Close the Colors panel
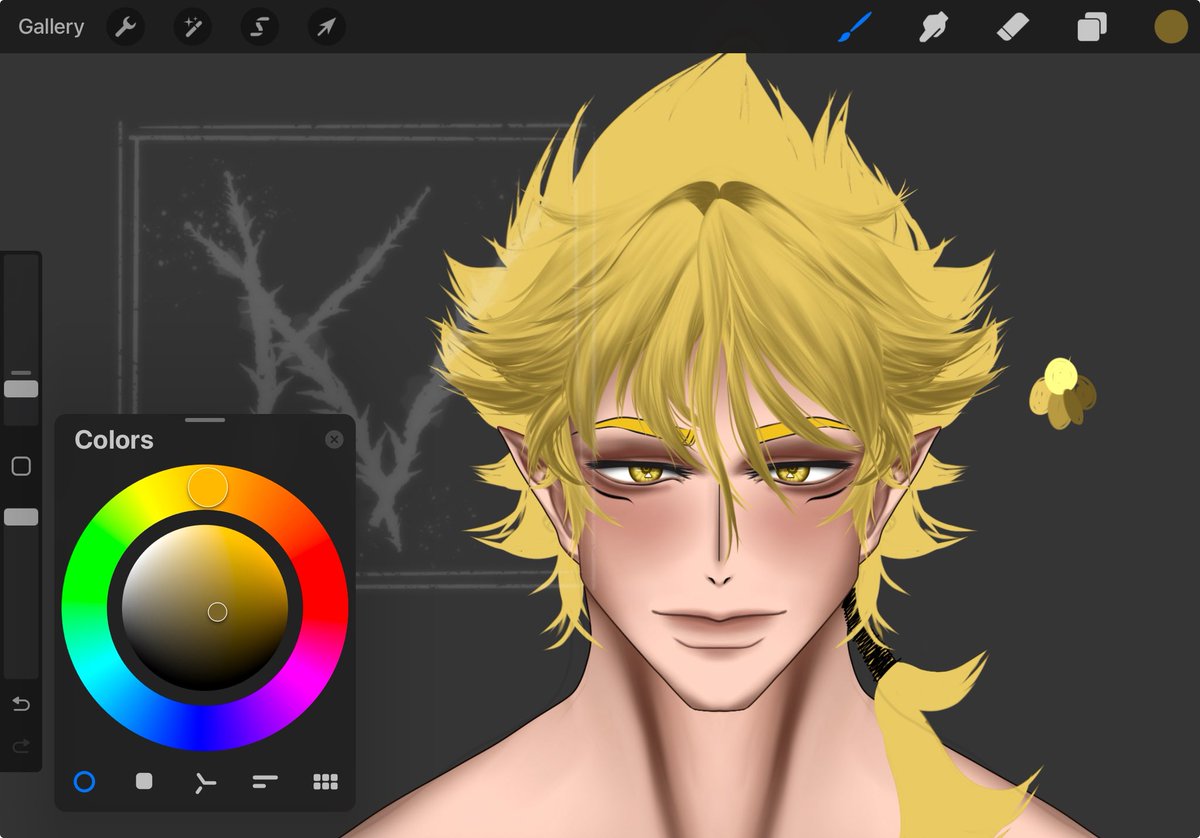This screenshot has width=1200, height=838. [x=334, y=440]
